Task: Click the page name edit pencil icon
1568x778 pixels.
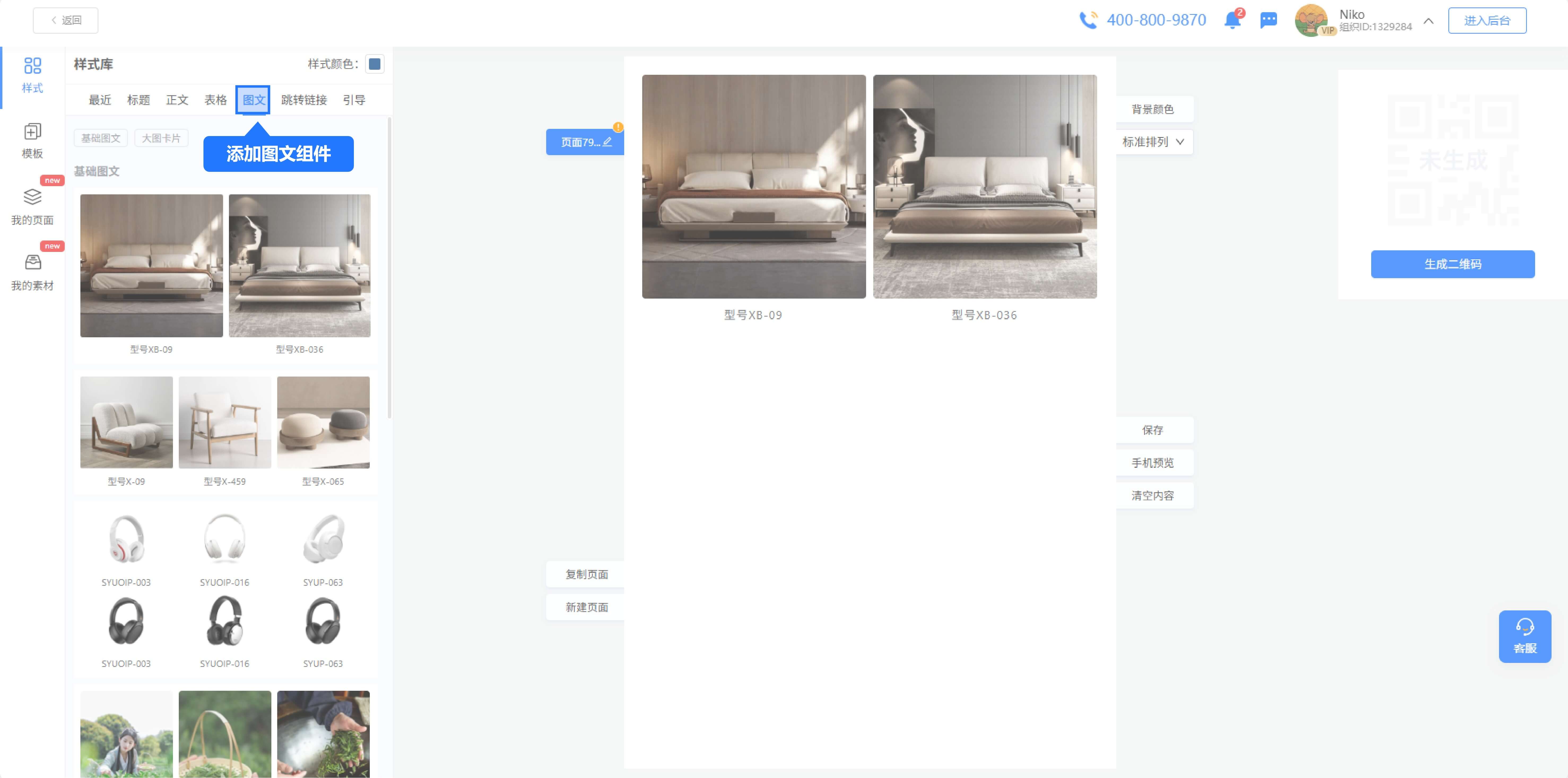Action: point(607,142)
